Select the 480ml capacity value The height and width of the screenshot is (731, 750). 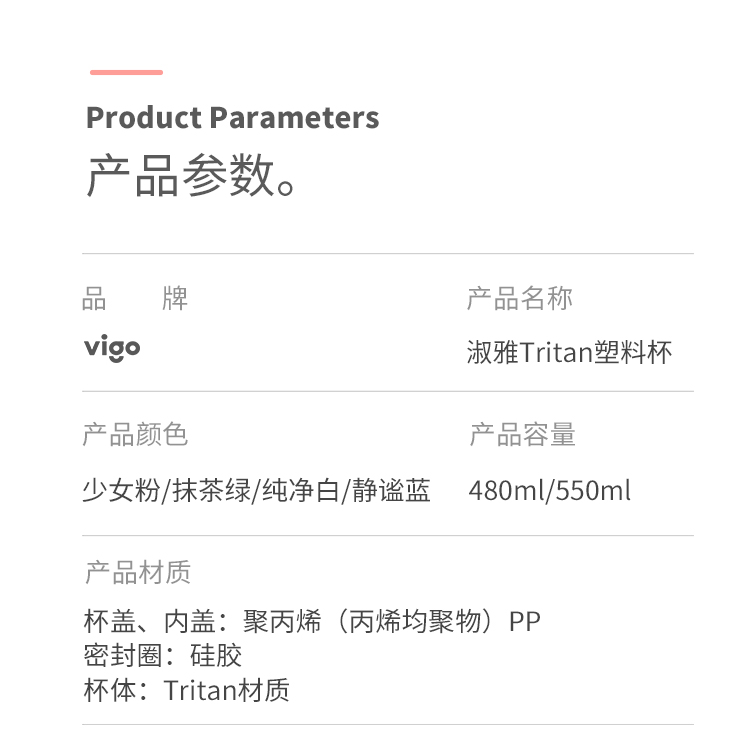point(506,491)
